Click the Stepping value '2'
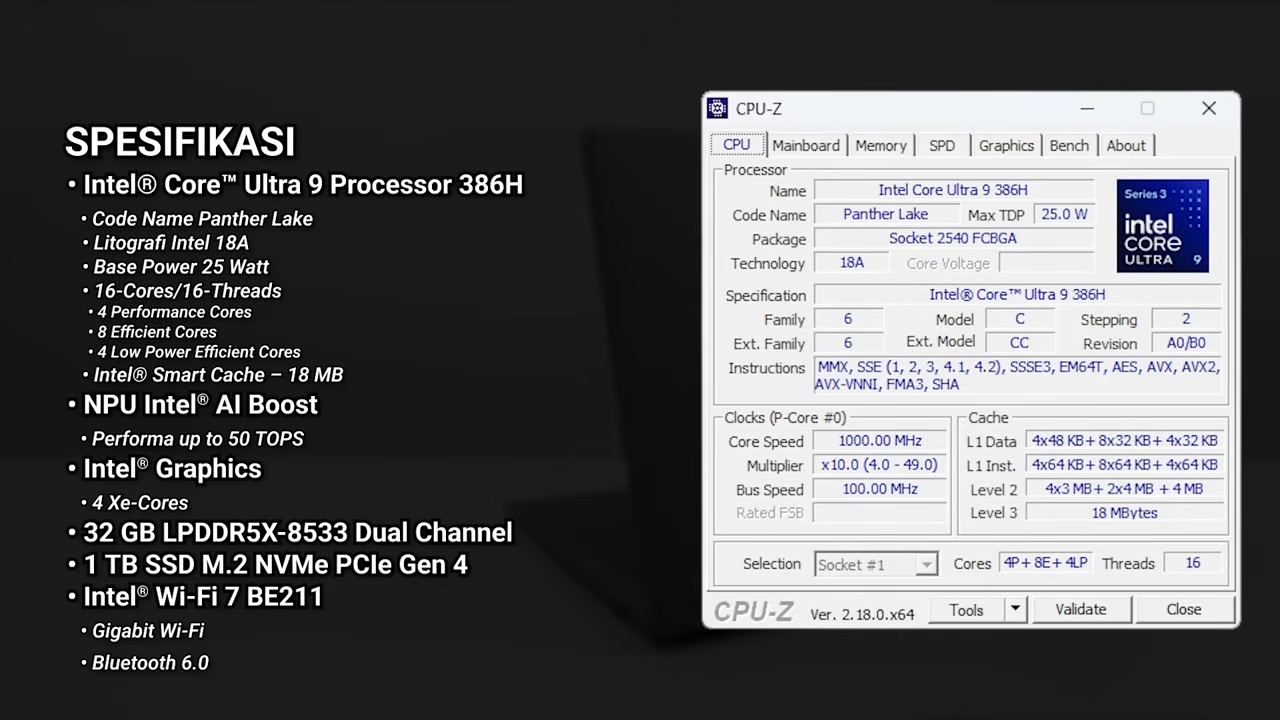The height and width of the screenshot is (720, 1280). (1186, 319)
